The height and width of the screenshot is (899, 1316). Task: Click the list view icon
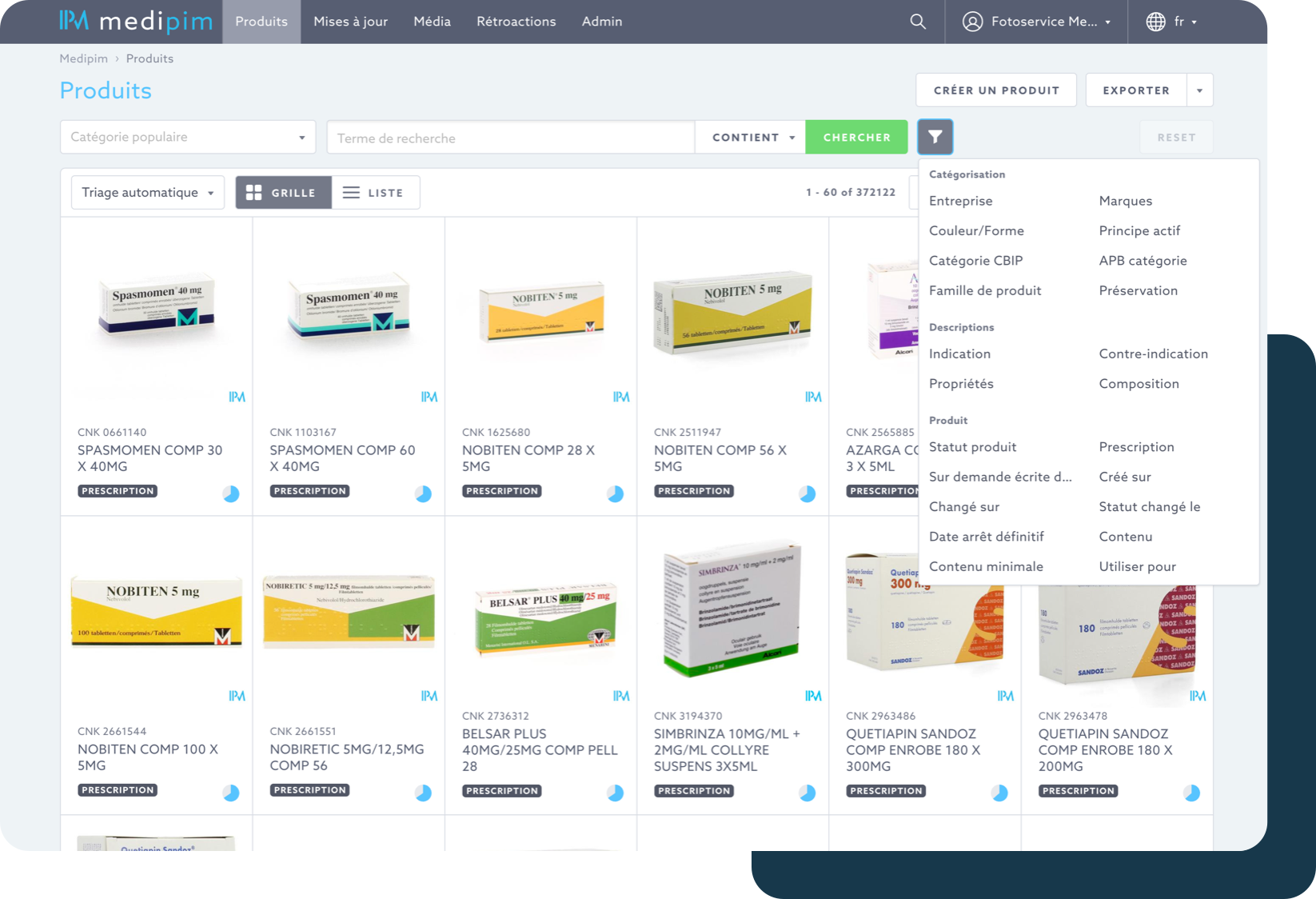pyautogui.click(x=351, y=193)
